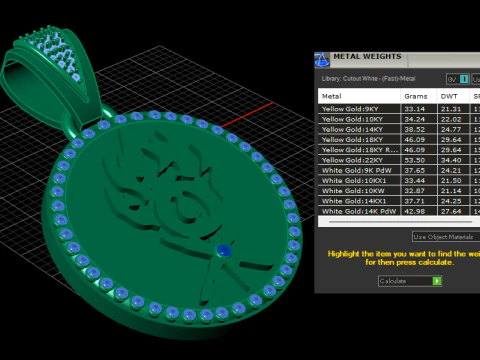This screenshot has width=480, height=360.
Task: Select the White Gold:9K PdW row
Action: coord(399,170)
